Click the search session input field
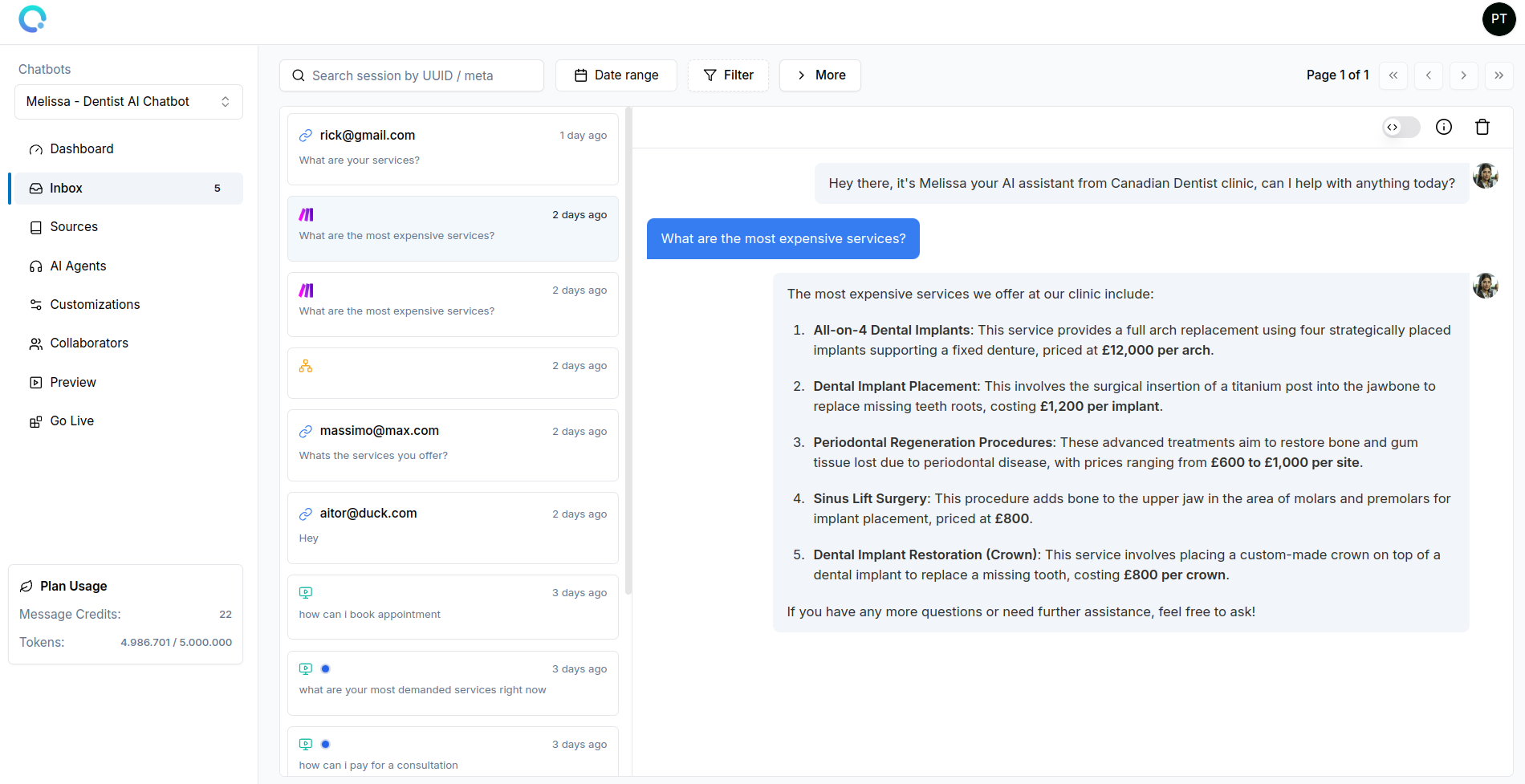 coord(411,75)
